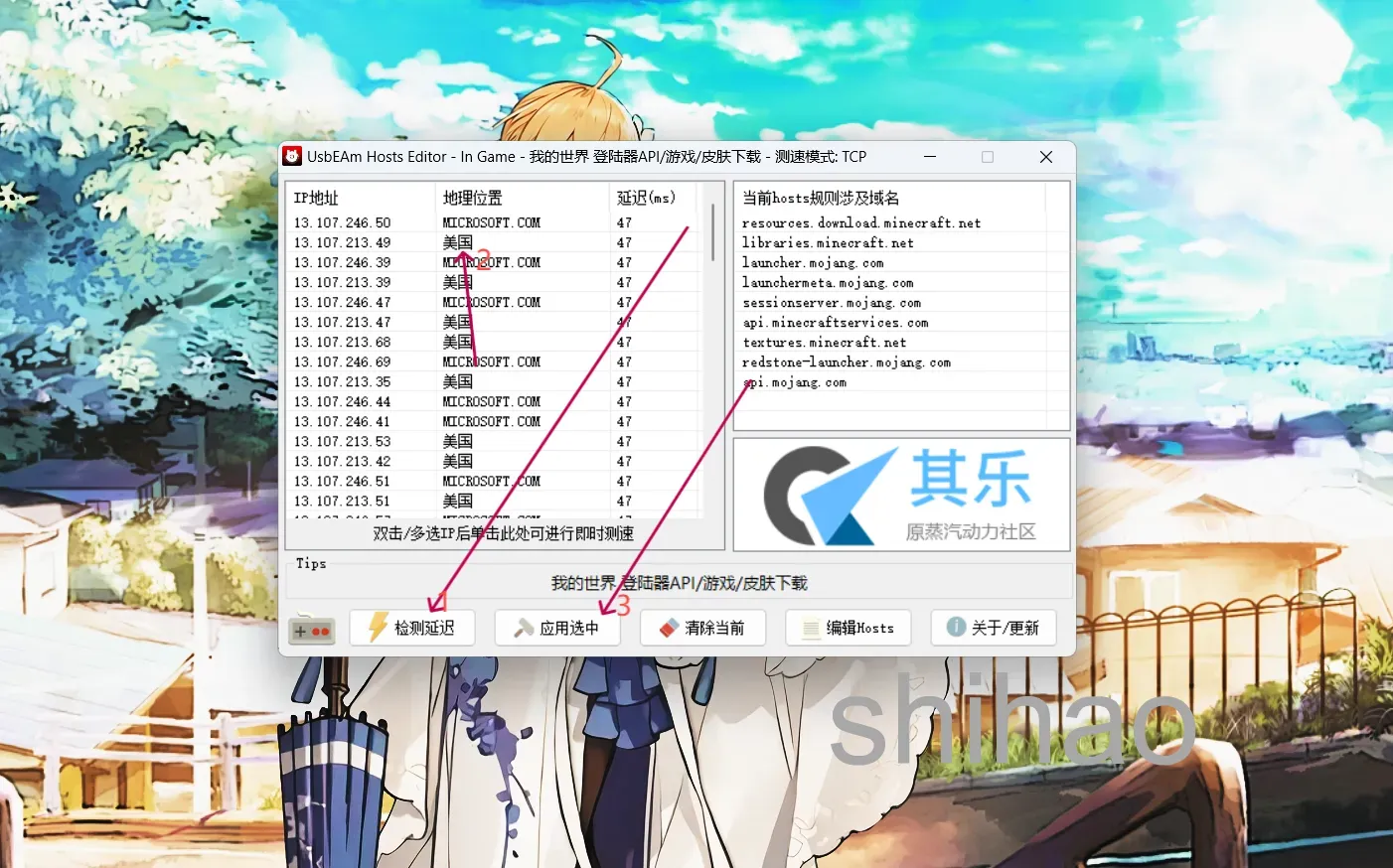Click the 其乐 community logo banner
Image resolution: width=1393 pixels, height=868 pixels.
(901, 495)
